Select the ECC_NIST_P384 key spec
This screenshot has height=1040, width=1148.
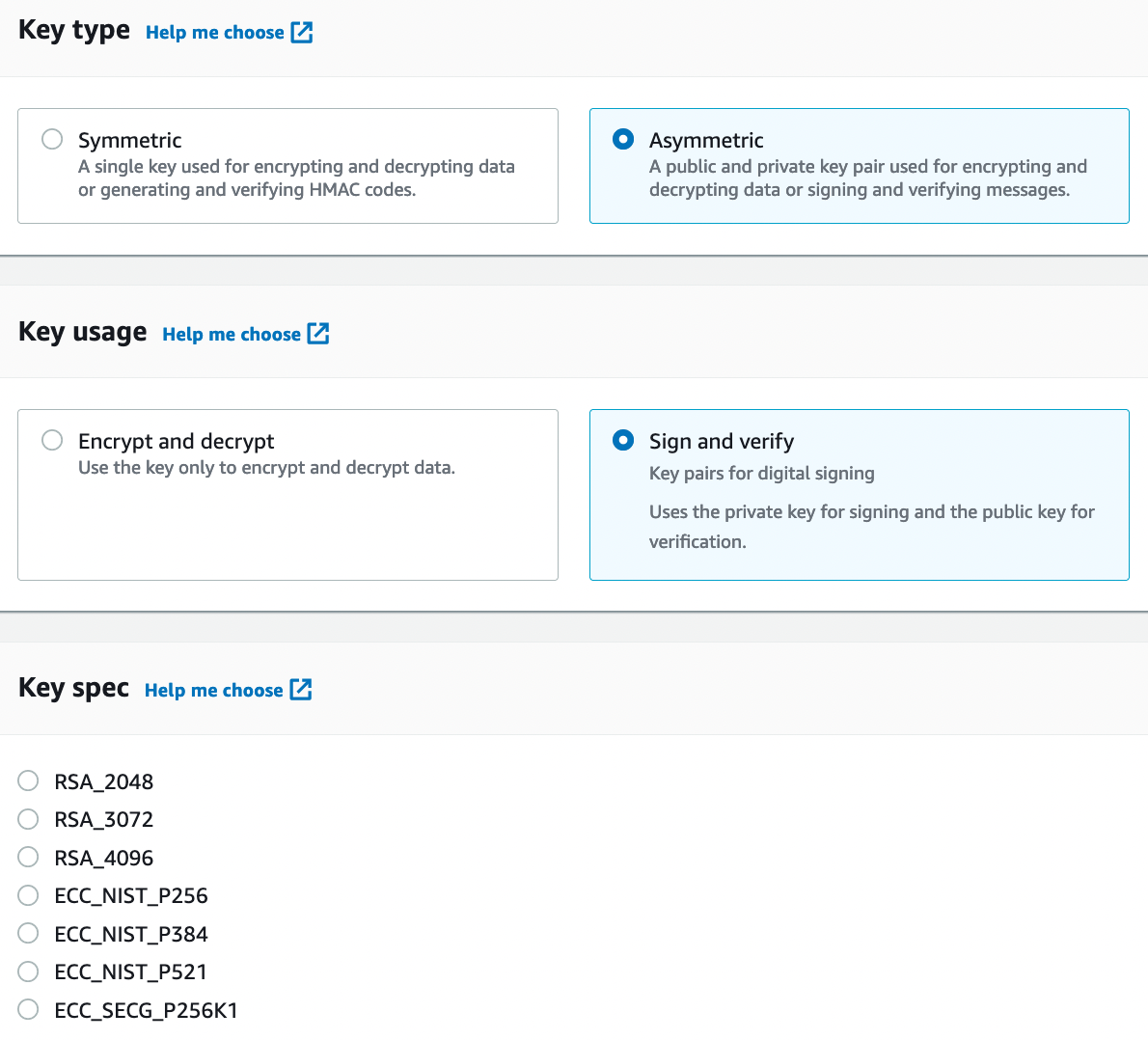pos(28,933)
